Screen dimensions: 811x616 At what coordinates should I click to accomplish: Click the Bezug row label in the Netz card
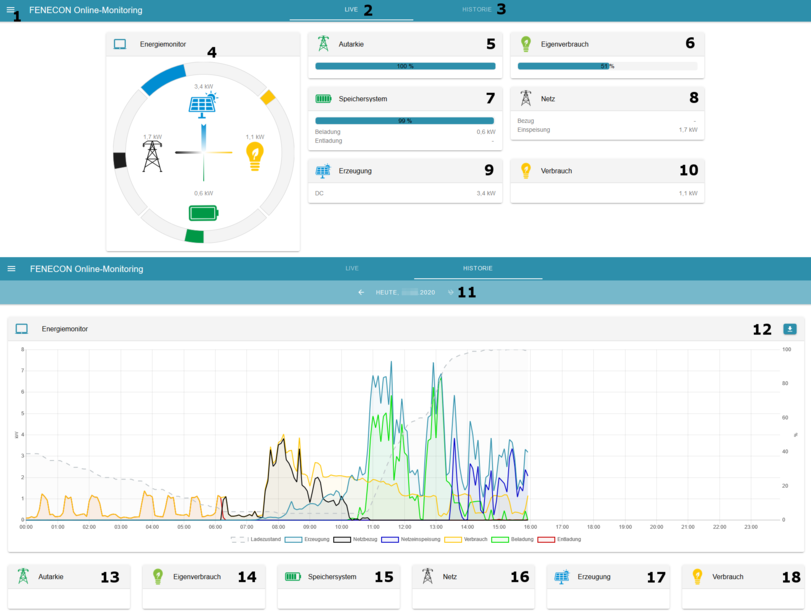[525, 121]
